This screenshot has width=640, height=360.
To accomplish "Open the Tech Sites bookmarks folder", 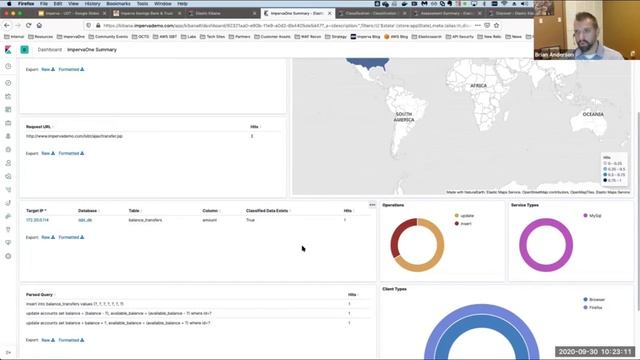I will [212, 37].
